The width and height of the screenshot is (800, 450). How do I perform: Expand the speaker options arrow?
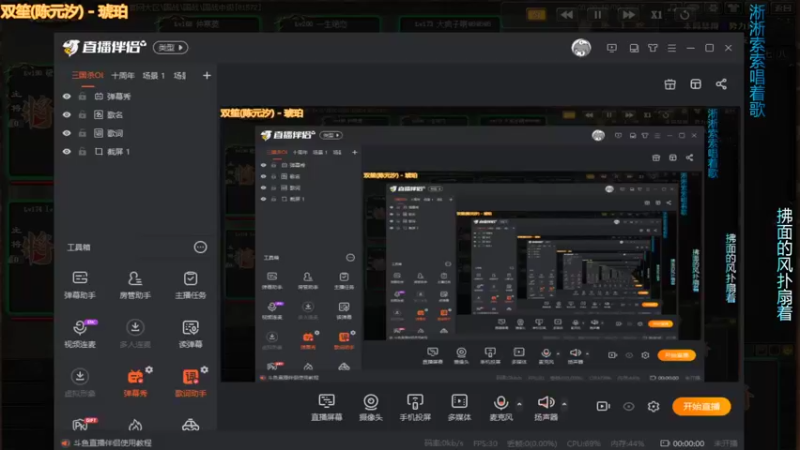point(564,404)
